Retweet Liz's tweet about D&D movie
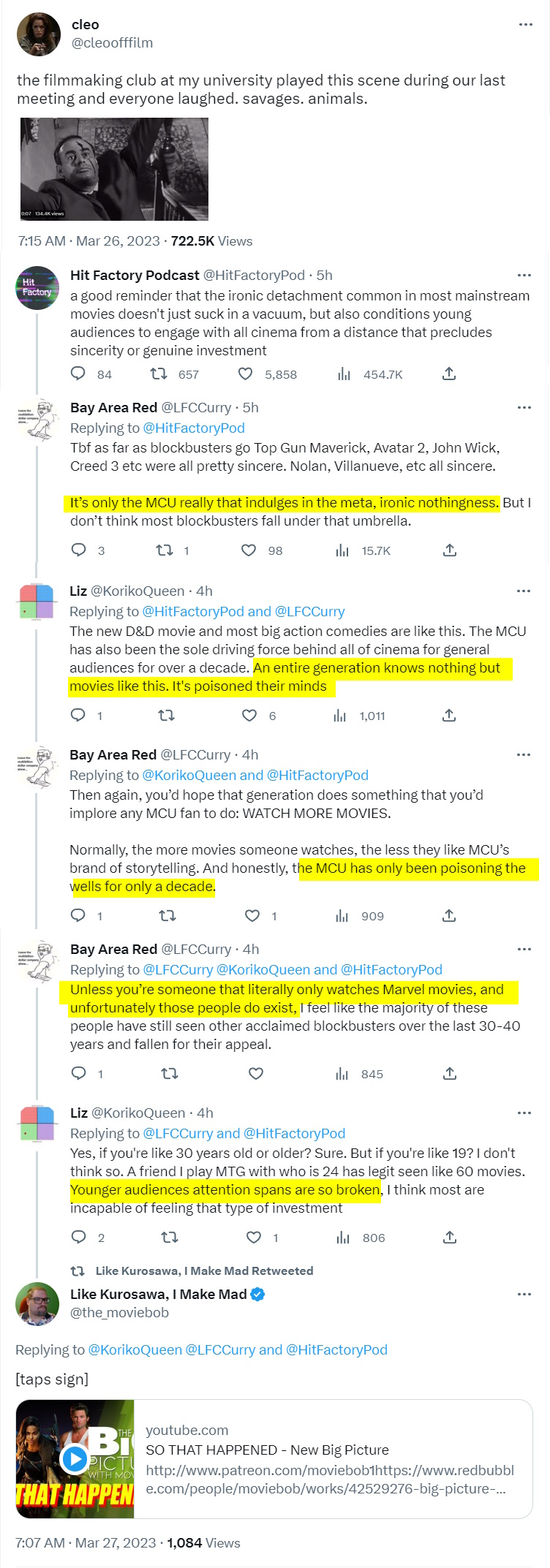The width and height of the screenshot is (550, 1568). click(x=167, y=716)
